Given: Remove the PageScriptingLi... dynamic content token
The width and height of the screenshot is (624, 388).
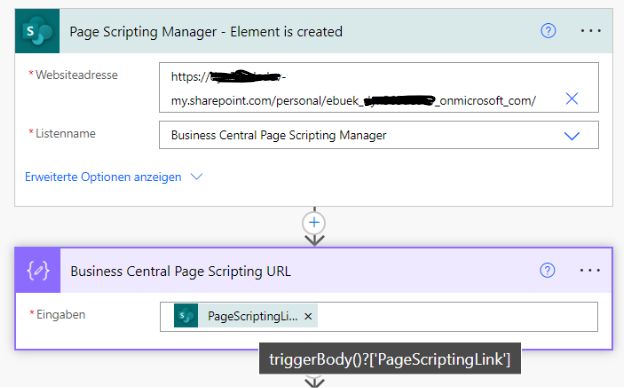Looking at the screenshot, I should [308, 316].
